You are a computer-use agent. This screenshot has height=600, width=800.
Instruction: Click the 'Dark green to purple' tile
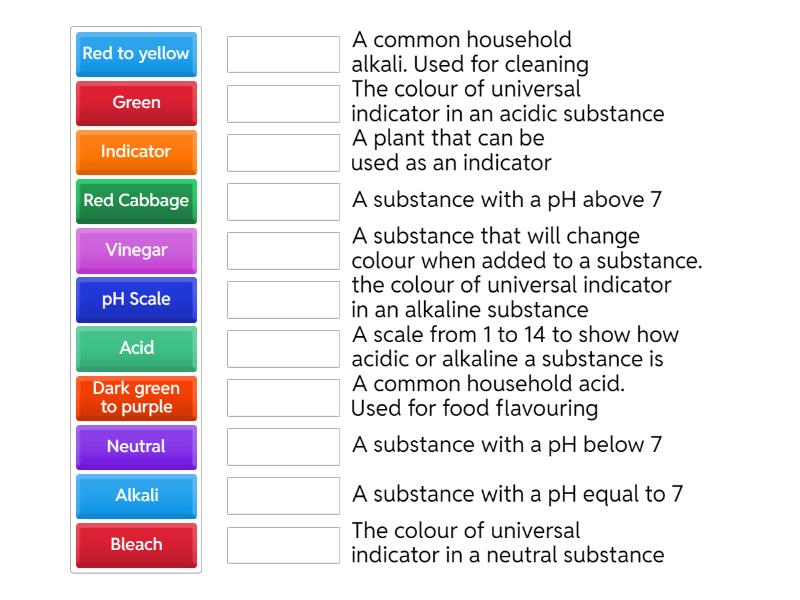tap(137, 397)
